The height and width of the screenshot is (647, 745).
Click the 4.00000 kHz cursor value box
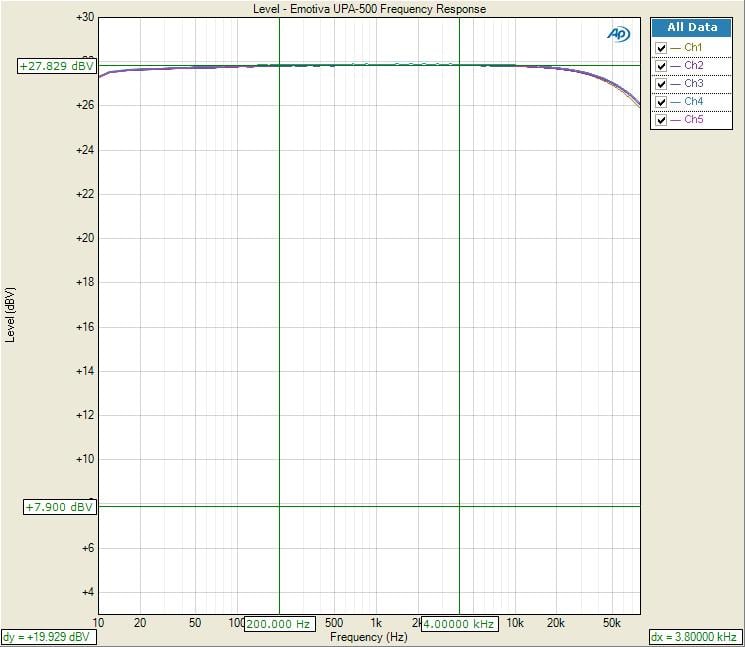pyautogui.click(x=459, y=623)
